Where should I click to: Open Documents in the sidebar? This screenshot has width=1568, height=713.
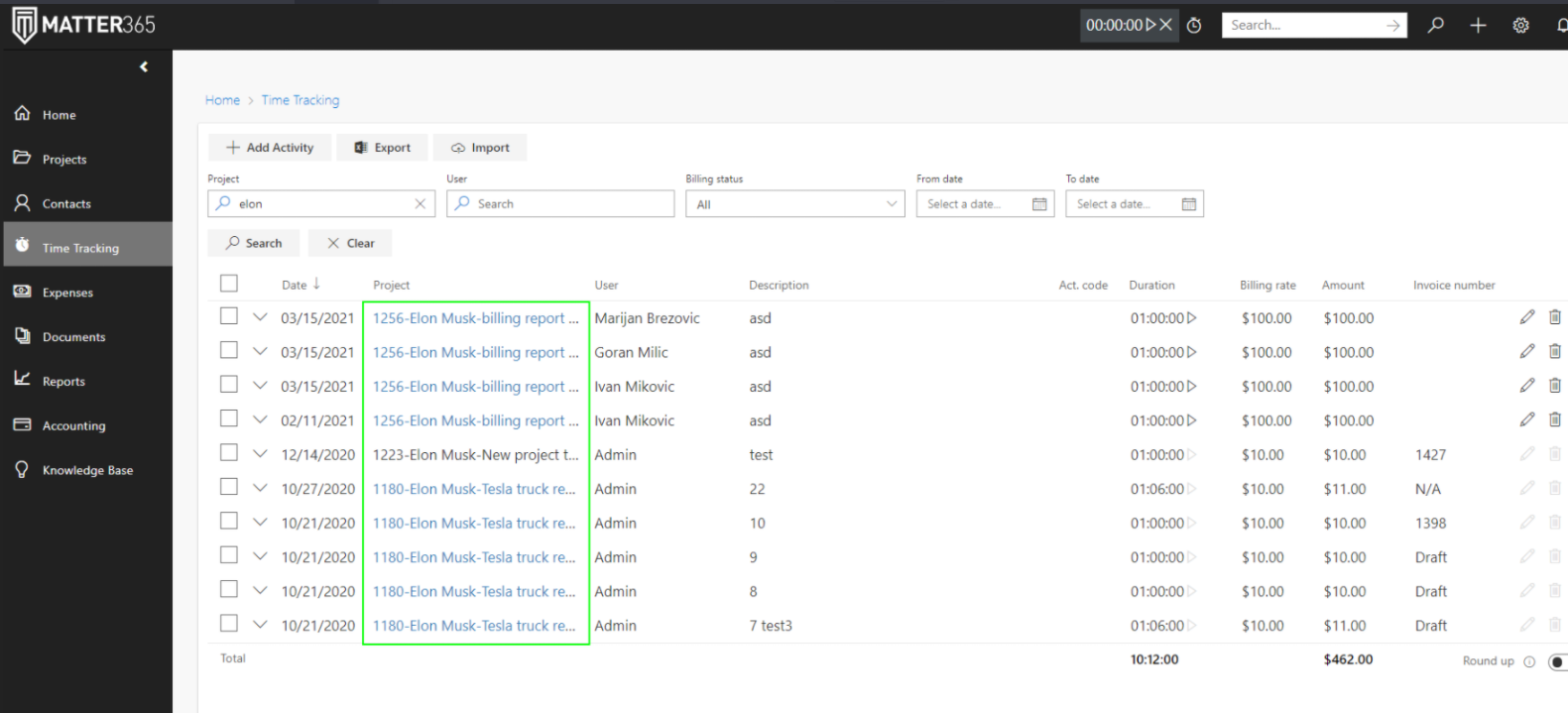(86, 337)
